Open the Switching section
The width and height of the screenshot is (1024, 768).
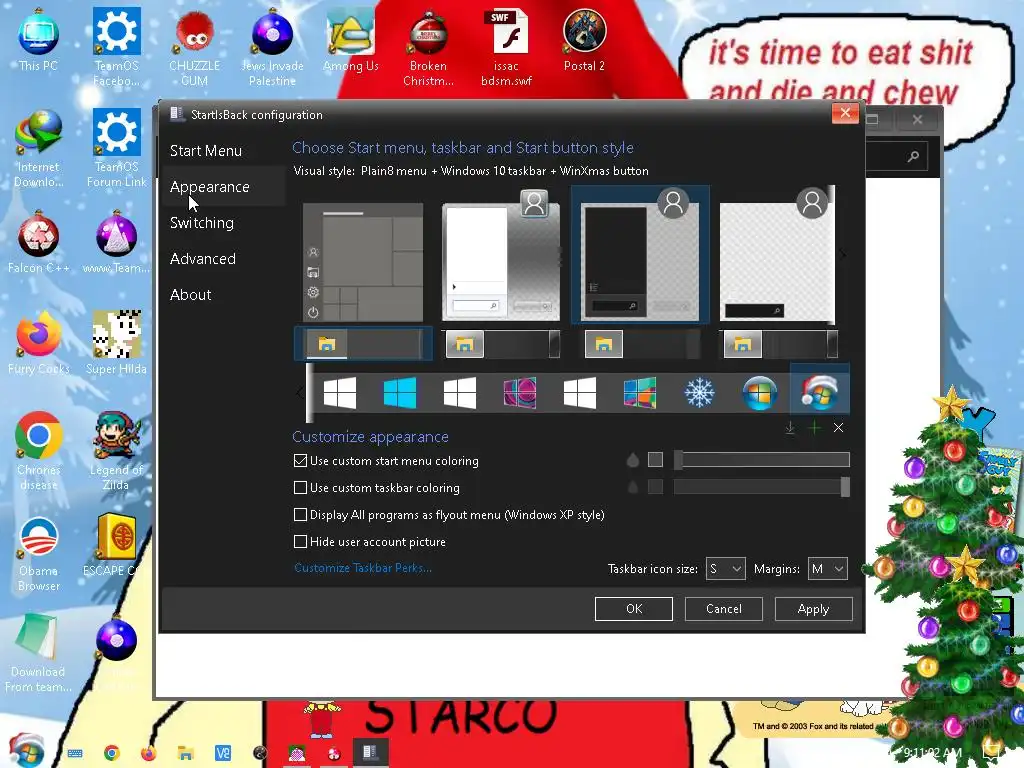[x=202, y=223]
